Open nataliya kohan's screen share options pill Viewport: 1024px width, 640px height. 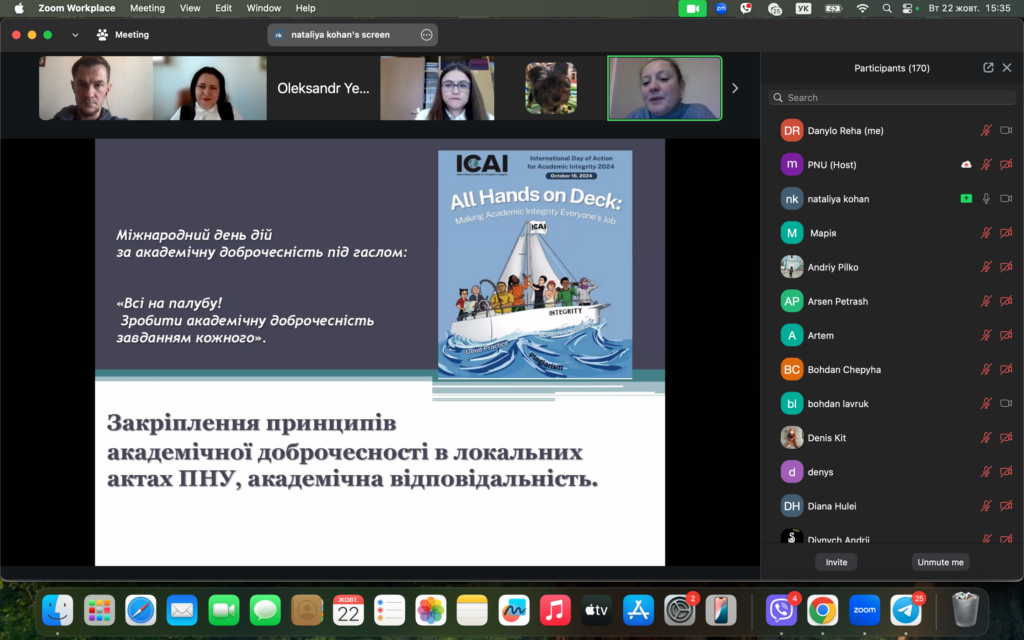[353, 35]
